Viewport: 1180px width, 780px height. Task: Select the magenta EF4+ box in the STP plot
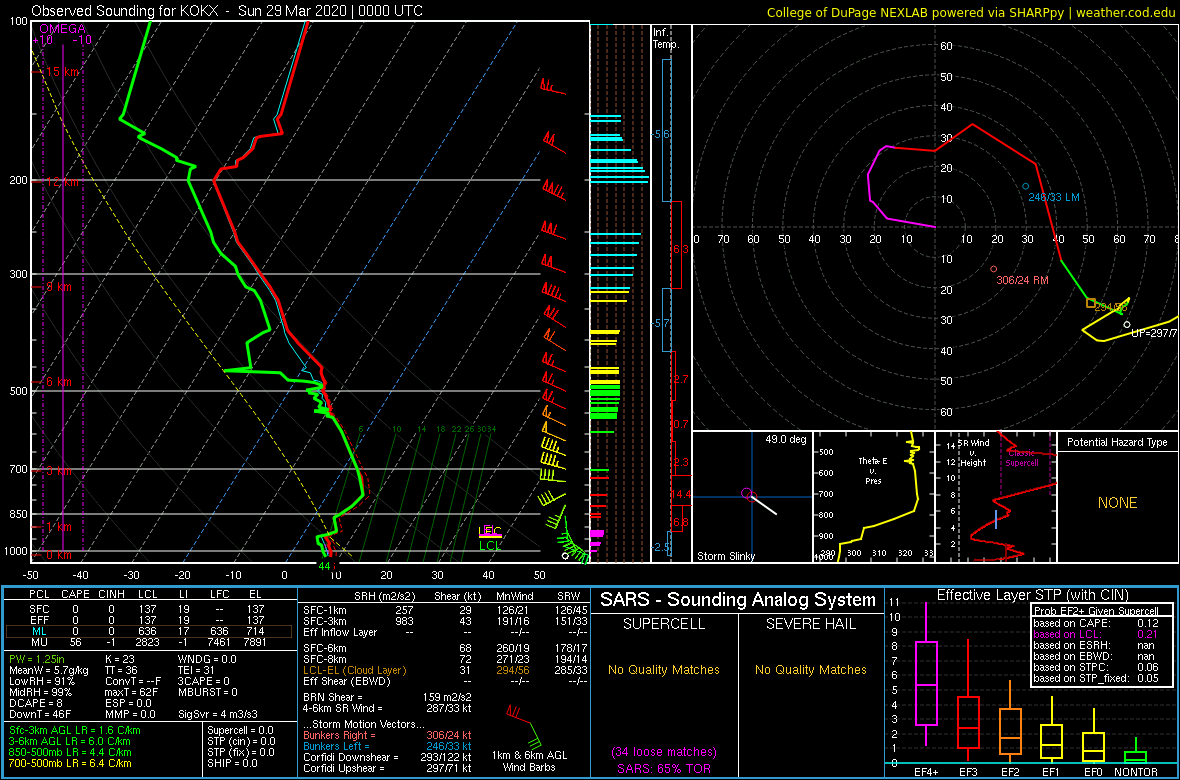(926, 683)
